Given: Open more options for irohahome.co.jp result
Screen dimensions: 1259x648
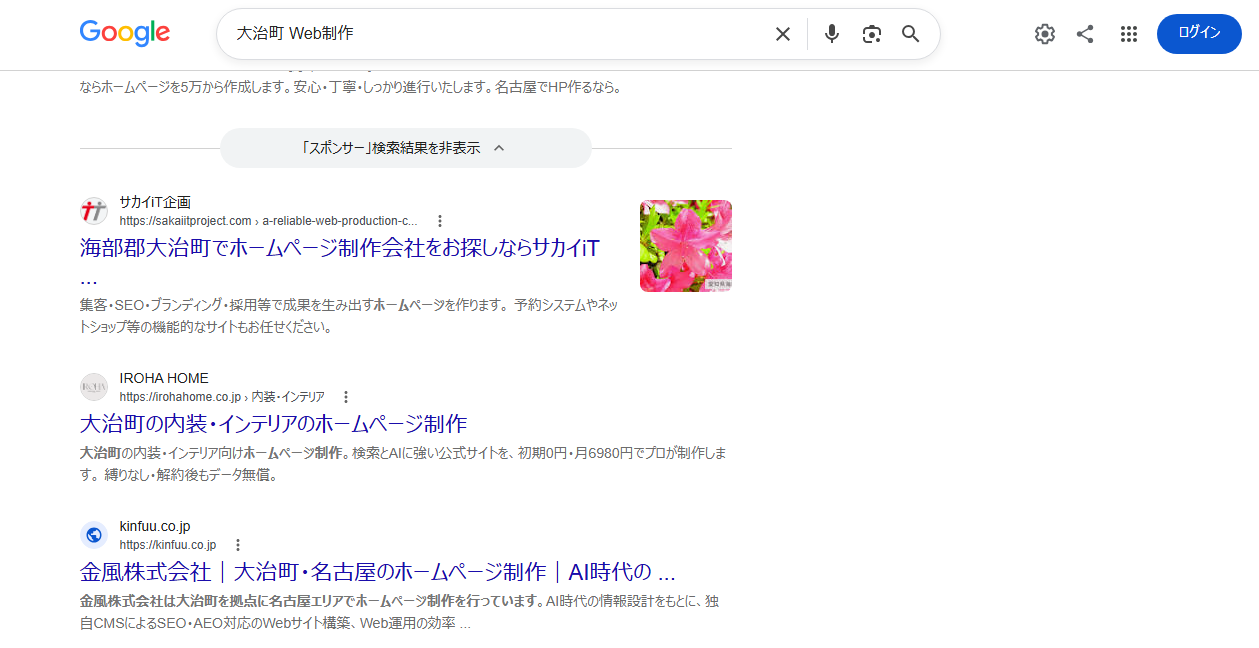Looking at the screenshot, I should coord(346,397).
